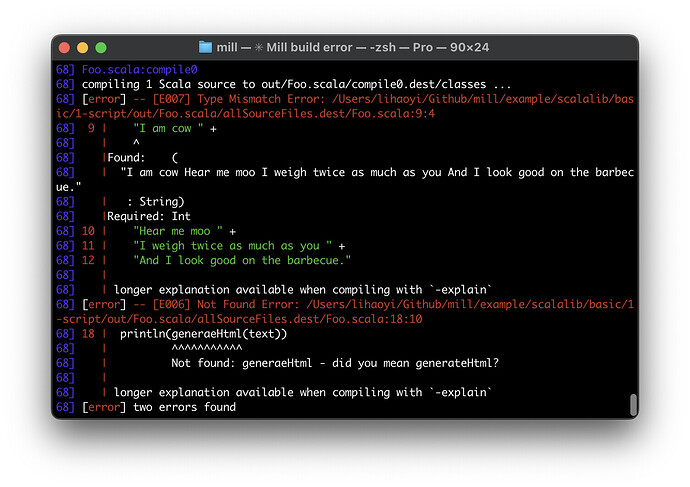Click the string '"I weigh twice as much as you "'

[233, 245]
